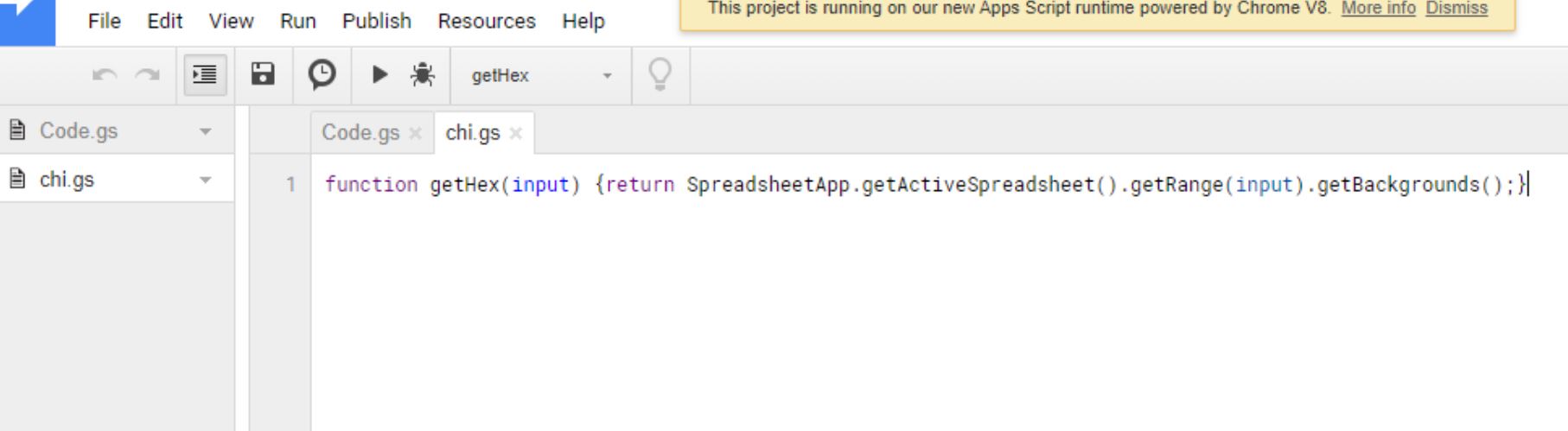Dismiss the V8 runtime notification
The width and height of the screenshot is (1568, 431).
[x=1456, y=9]
